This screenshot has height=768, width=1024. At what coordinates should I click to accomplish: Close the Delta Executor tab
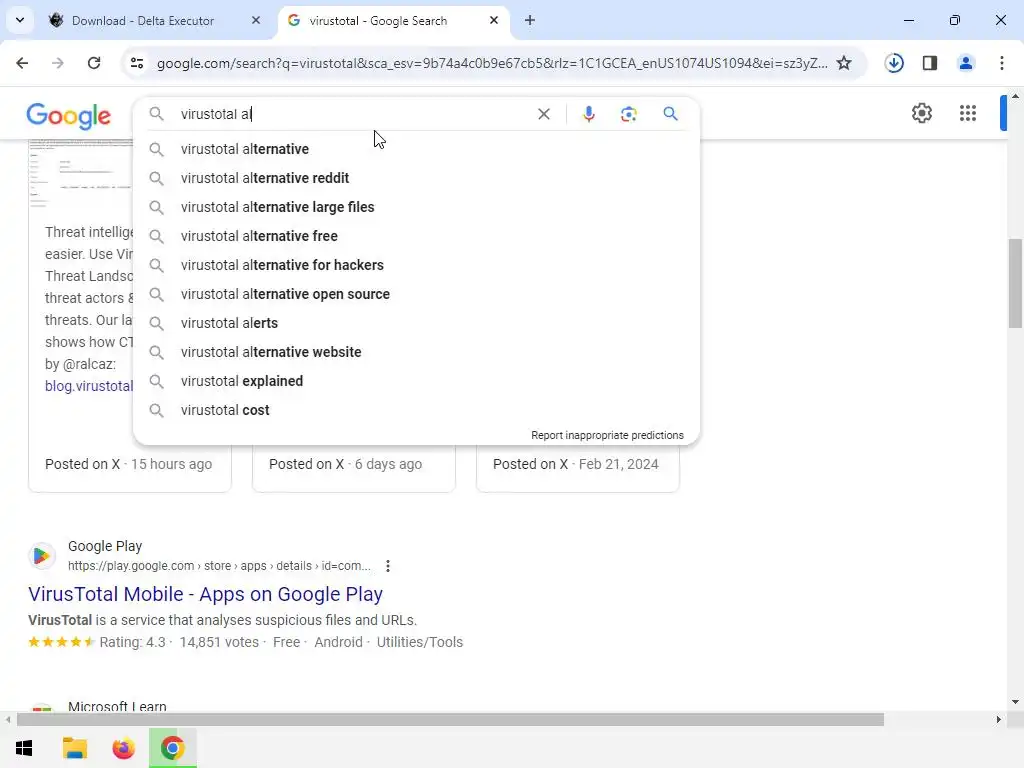(256, 20)
